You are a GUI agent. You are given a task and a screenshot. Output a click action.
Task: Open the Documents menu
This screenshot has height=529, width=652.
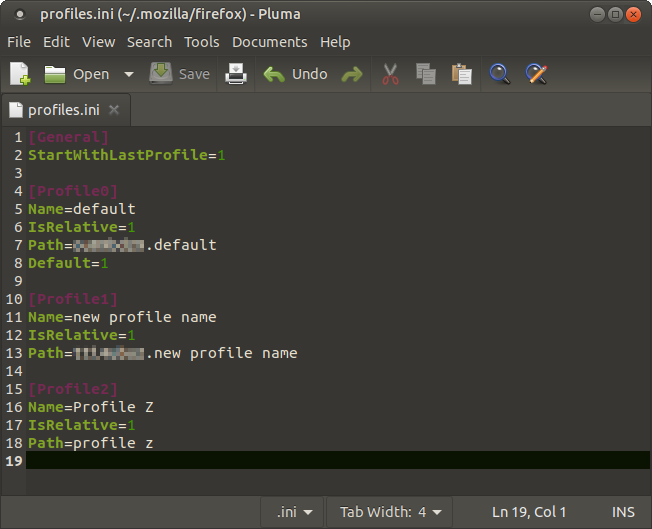(269, 42)
